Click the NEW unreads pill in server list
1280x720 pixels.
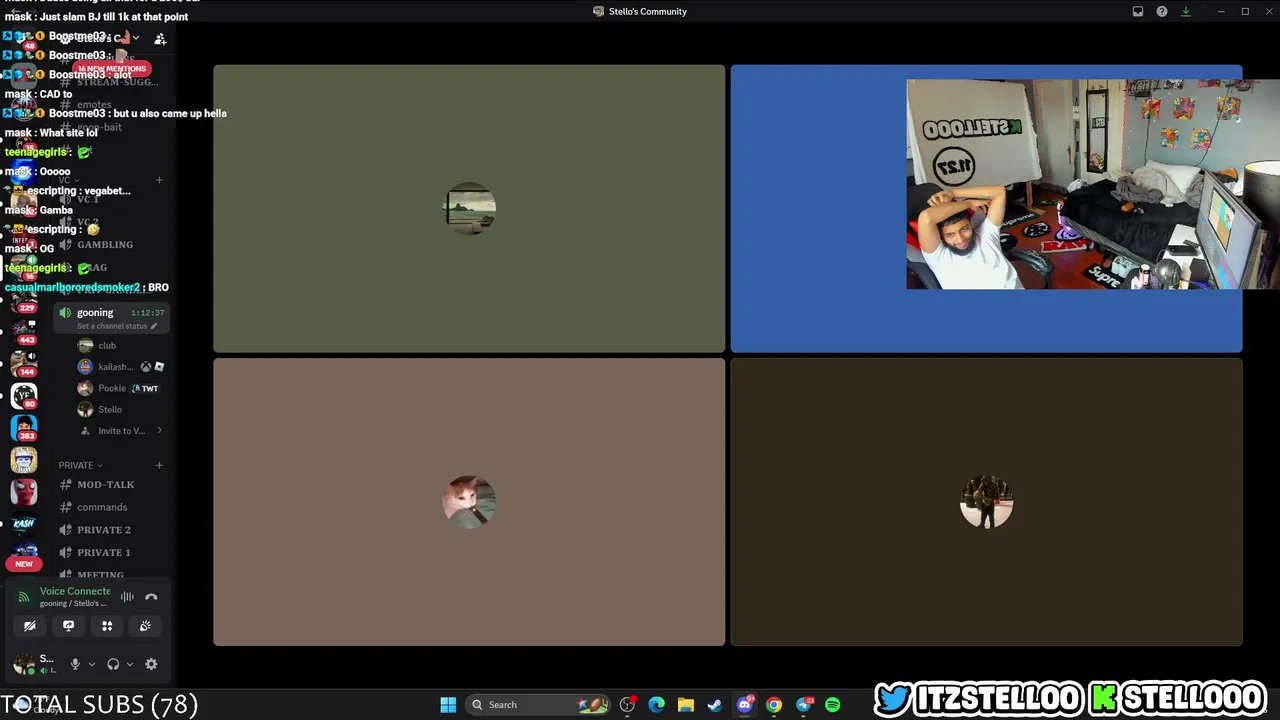pos(24,564)
